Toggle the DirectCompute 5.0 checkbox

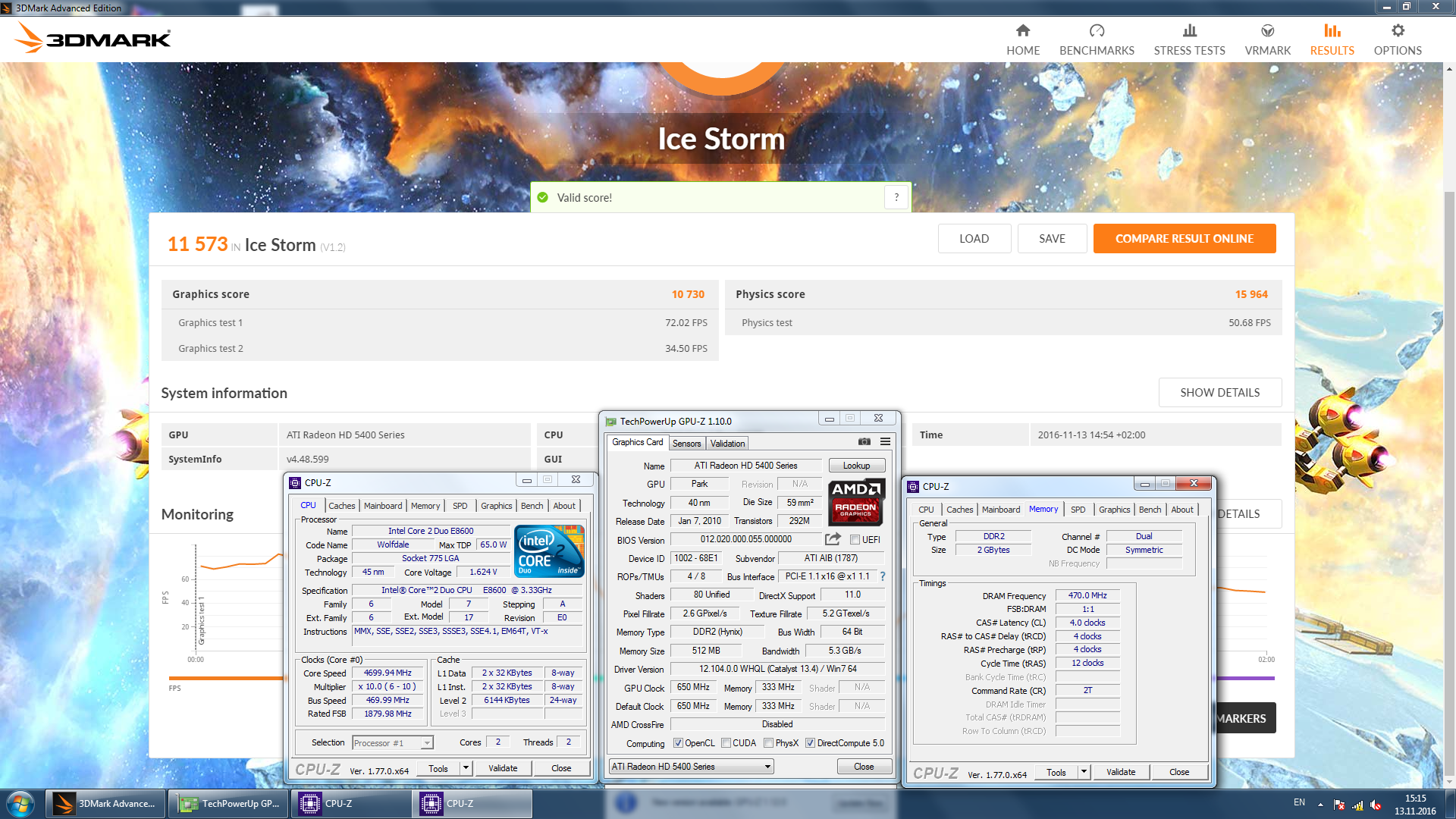click(x=811, y=743)
